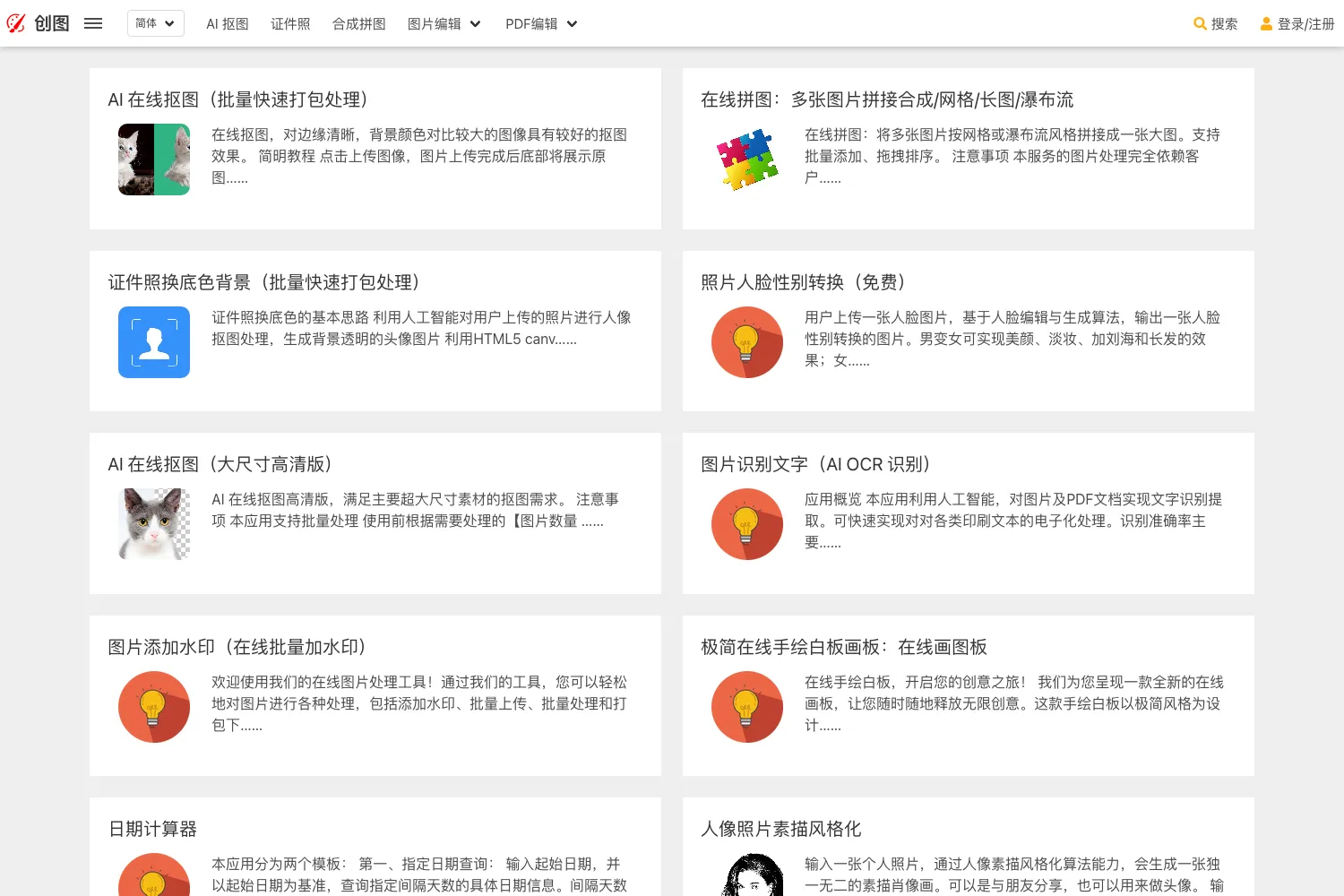Click description text starting 在线拼图：将多张图片
This screenshot has width=1344, height=896.
click(x=1012, y=156)
